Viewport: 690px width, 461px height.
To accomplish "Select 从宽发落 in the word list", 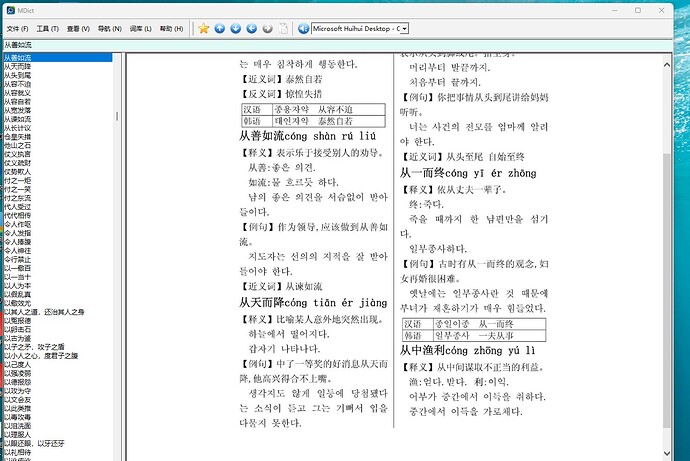I will 18,110.
